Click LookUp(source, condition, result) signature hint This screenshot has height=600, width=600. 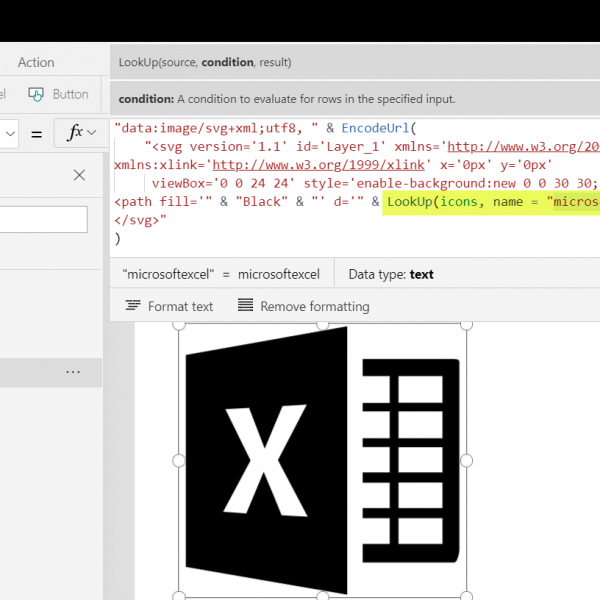pyautogui.click(x=205, y=62)
